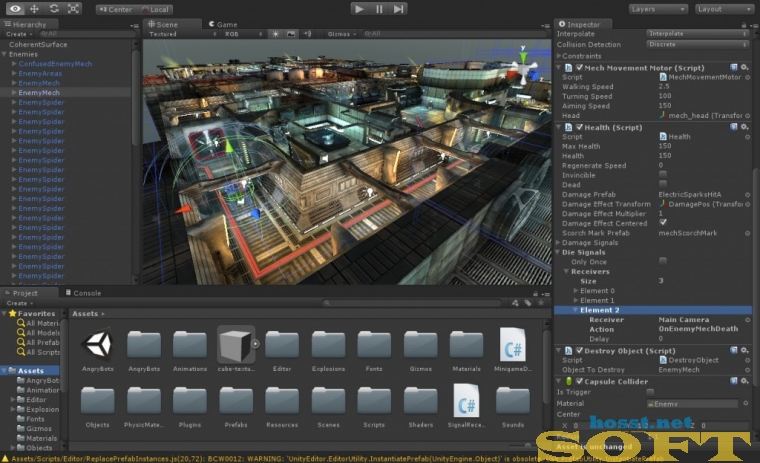Pause the game with the Pause button
Viewport: 760px width, 463px height.
[x=379, y=9]
